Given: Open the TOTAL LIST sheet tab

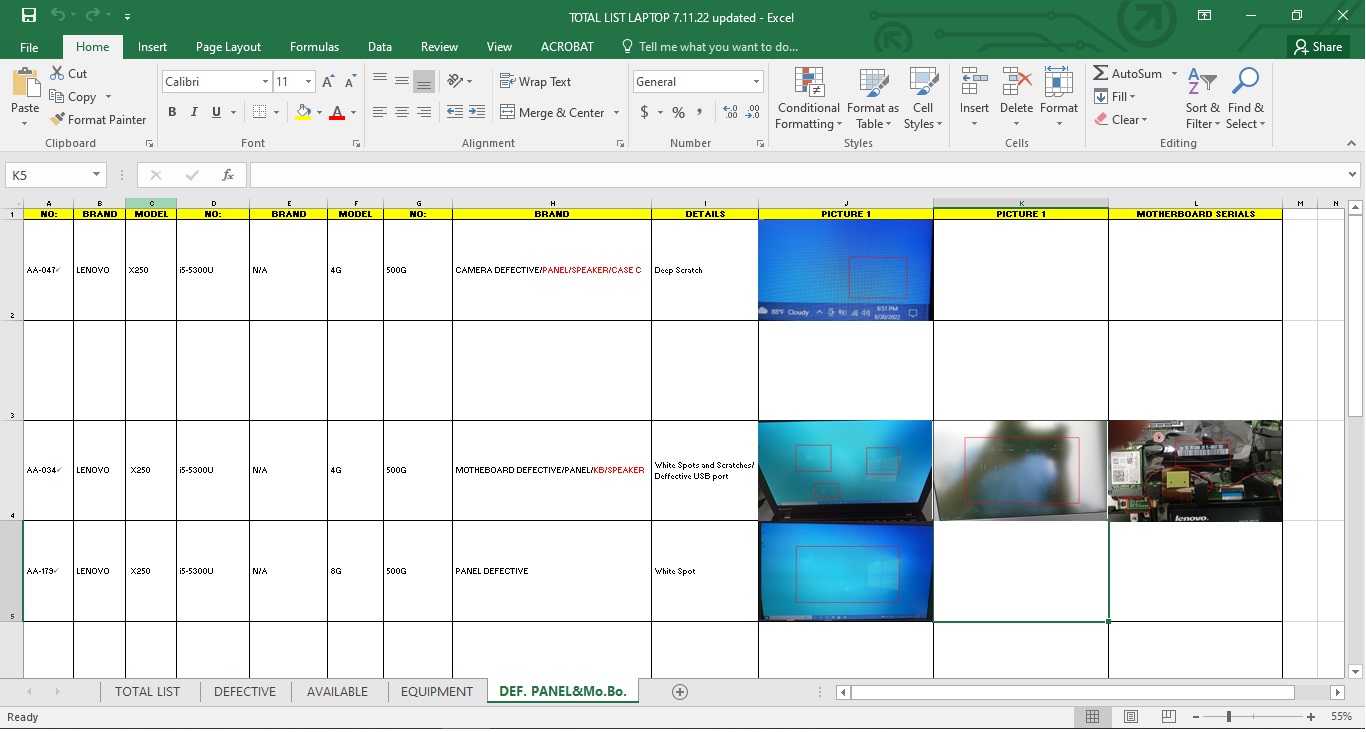Looking at the screenshot, I should (147, 692).
